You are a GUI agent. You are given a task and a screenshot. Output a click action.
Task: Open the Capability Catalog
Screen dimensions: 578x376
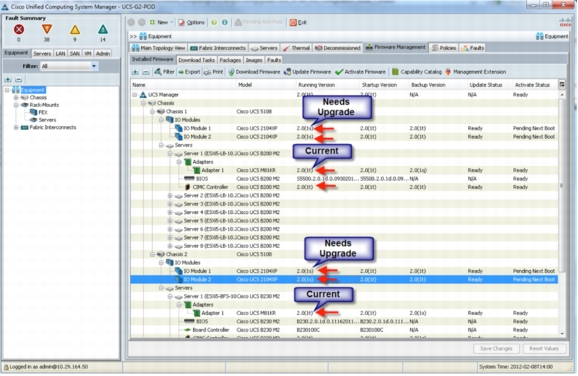[416, 72]
